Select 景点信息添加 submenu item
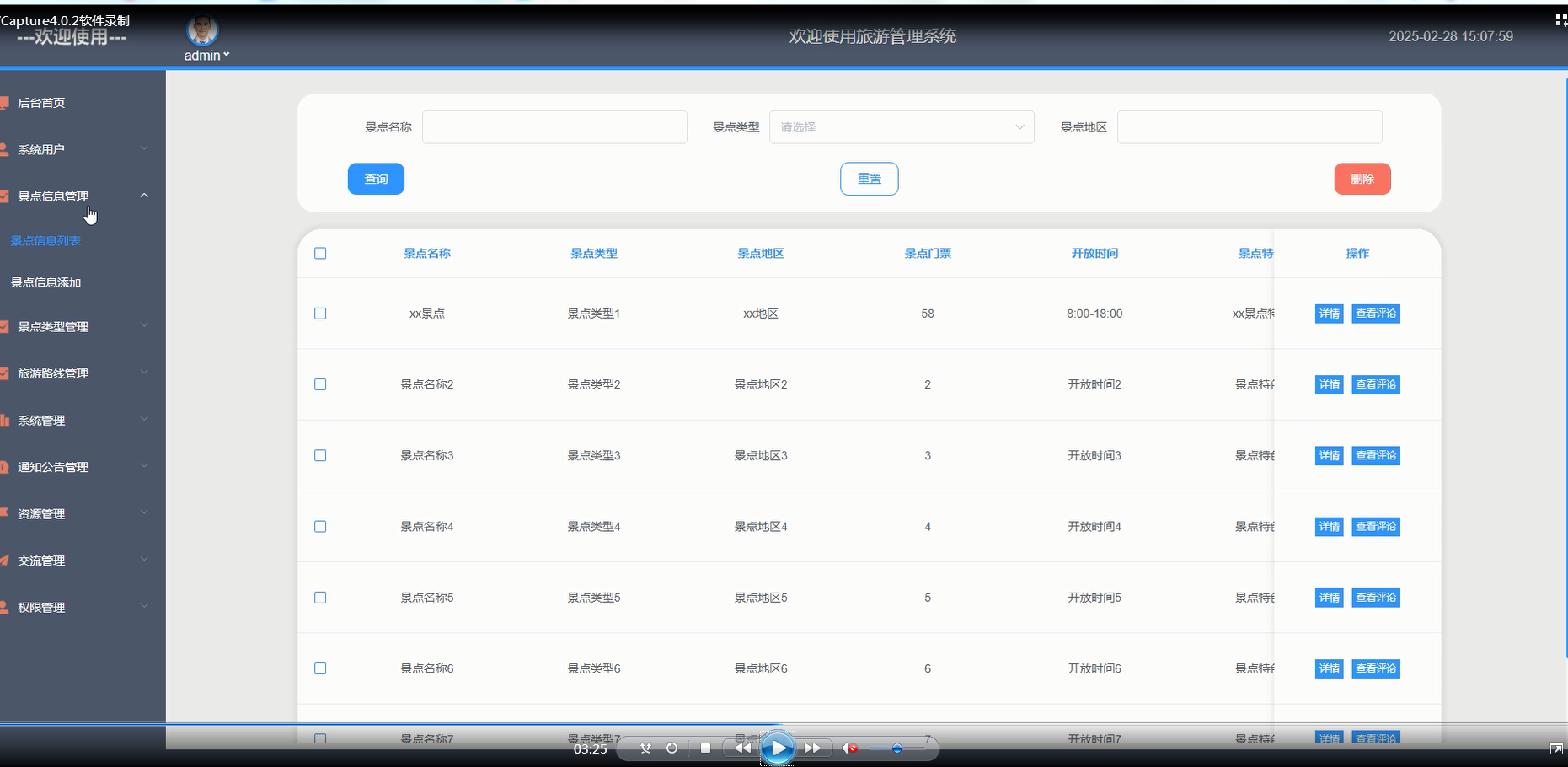 pos(45,283)
